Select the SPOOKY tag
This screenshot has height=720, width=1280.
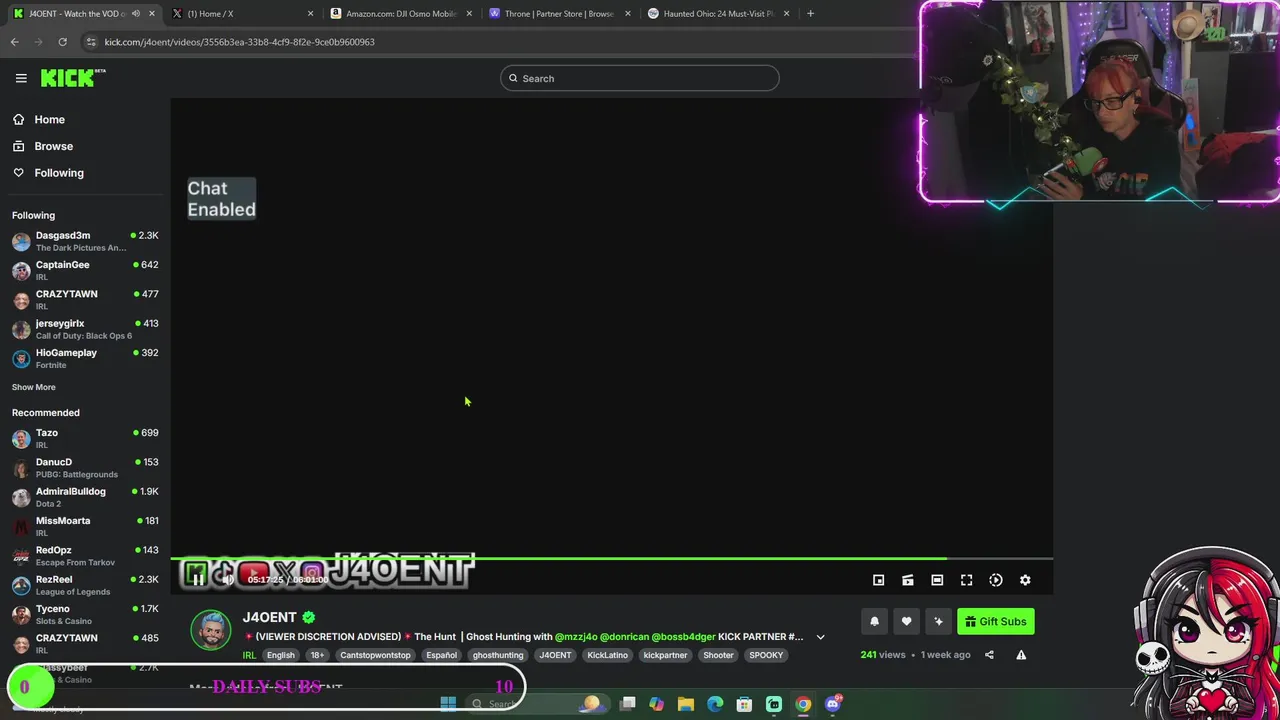(x=766, y=655)
